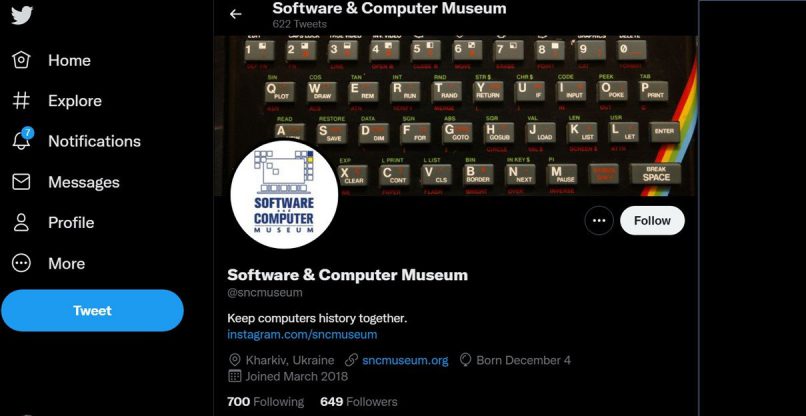Screen dimensions: 806x416
Task: Compose a new post with Tweet button
Action: (x=93, y=311)
